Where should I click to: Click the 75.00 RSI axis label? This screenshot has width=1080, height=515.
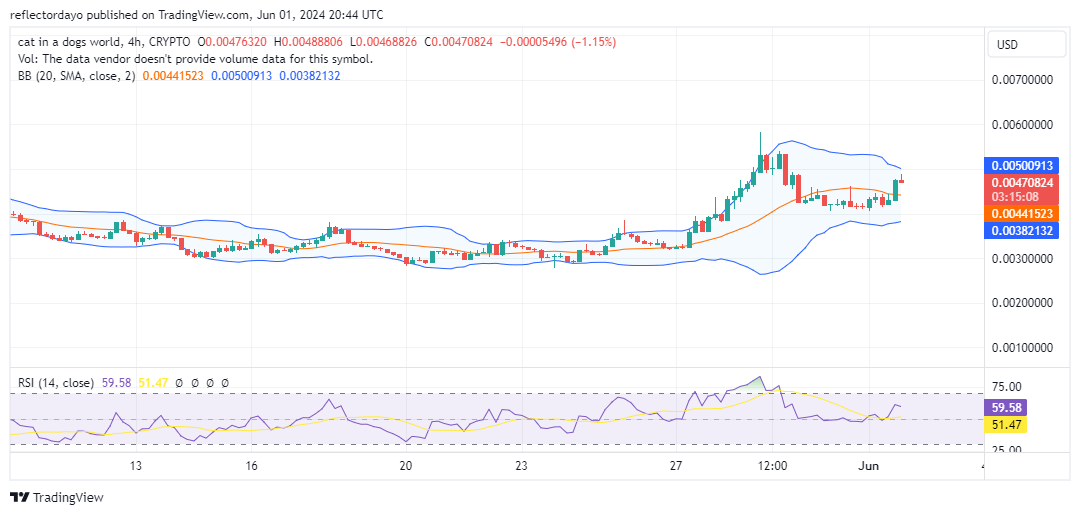coord(1007,387)
